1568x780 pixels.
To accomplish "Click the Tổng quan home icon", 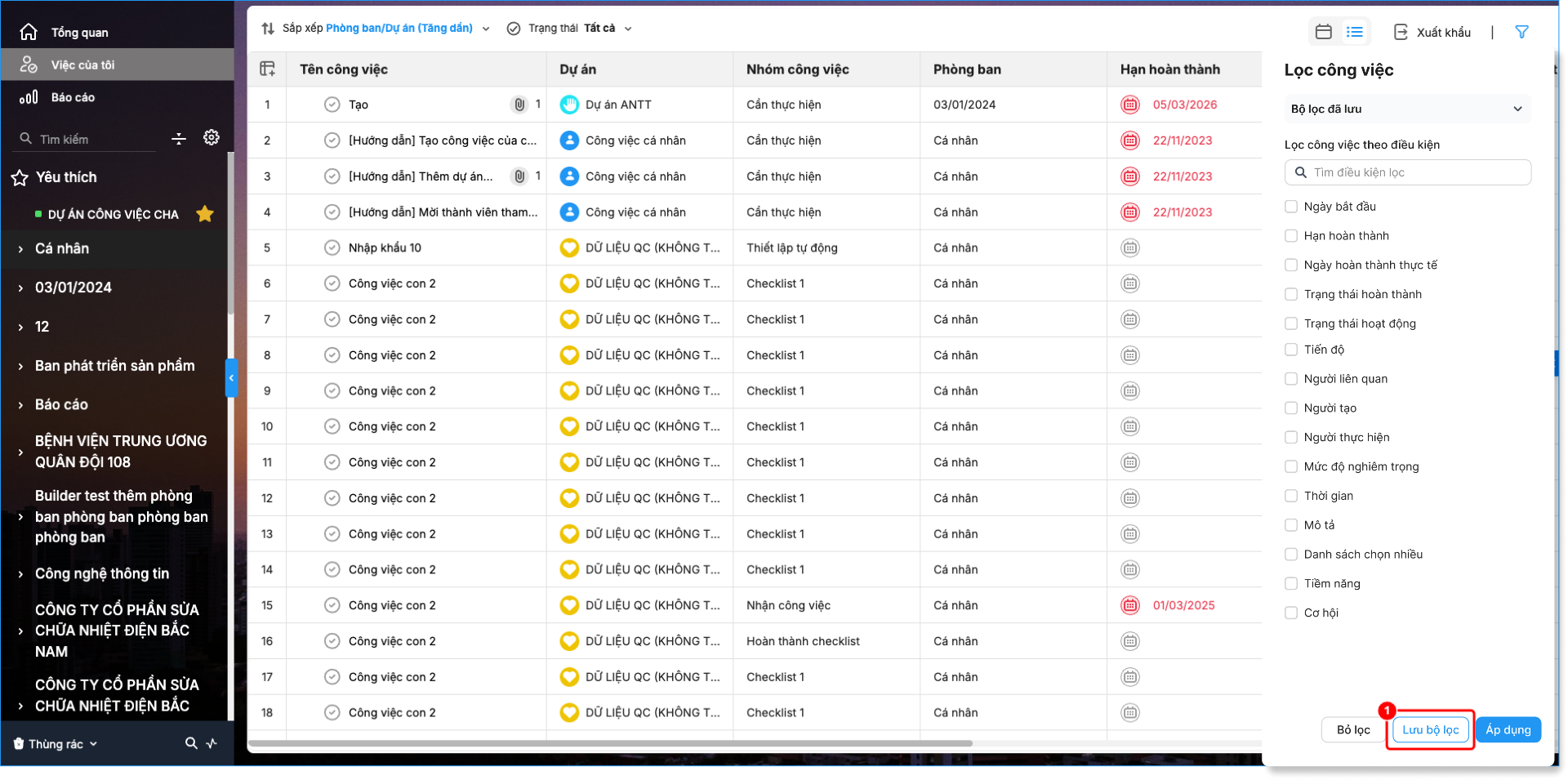I will (x=29, y=32).
